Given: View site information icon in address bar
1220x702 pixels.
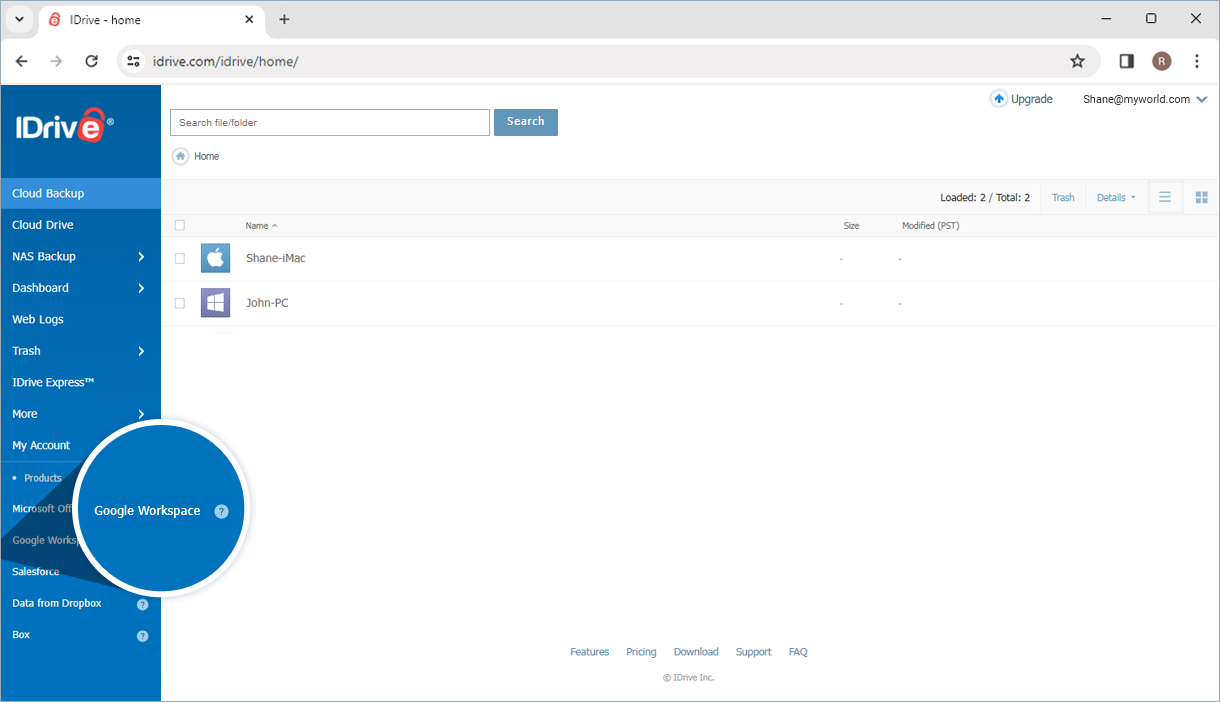Looking at the screenshot, I should (x=133, y=61).
